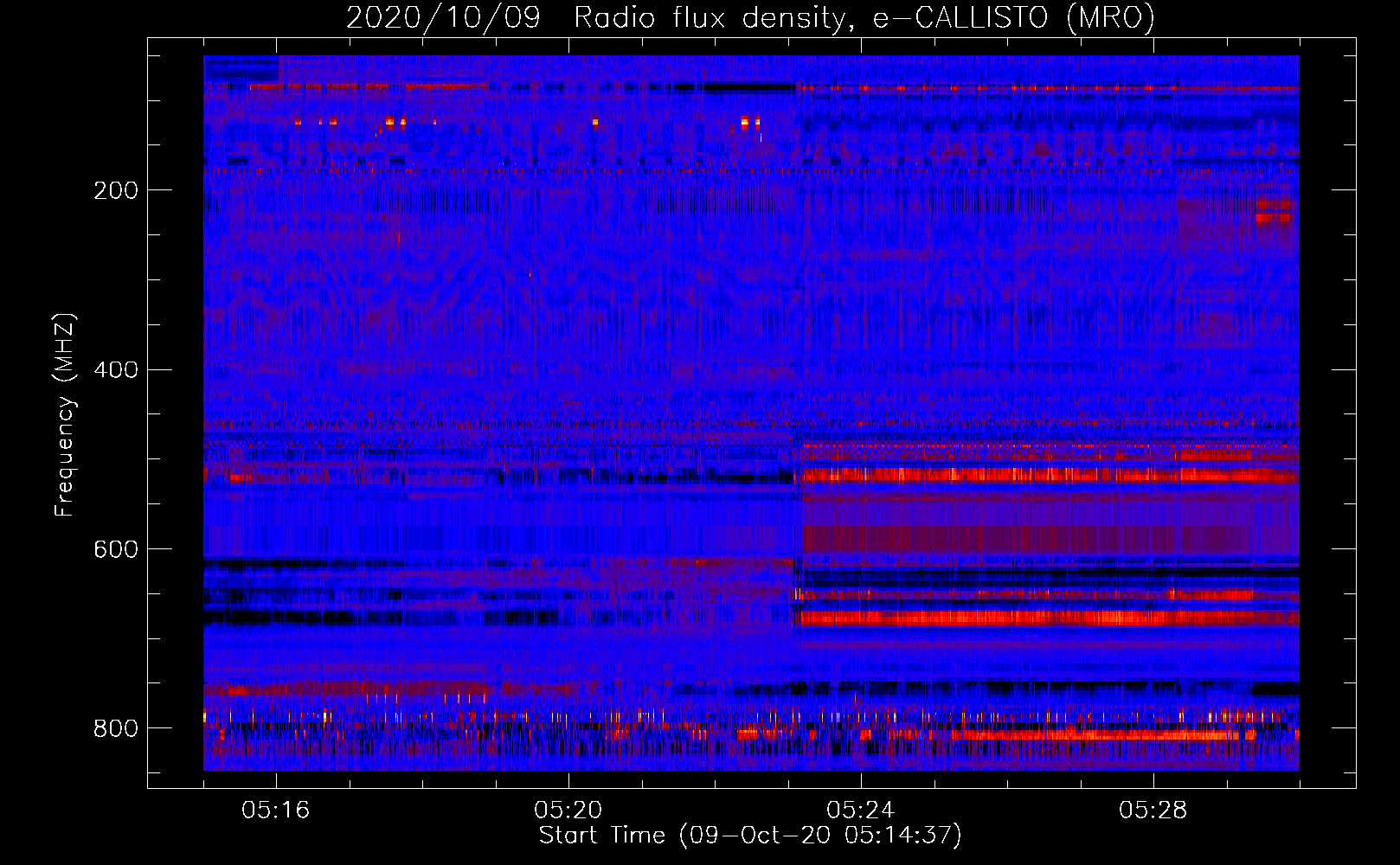Click the 800 frequency tick label
Screen dimensions: 1400x865
pos(116,728)
